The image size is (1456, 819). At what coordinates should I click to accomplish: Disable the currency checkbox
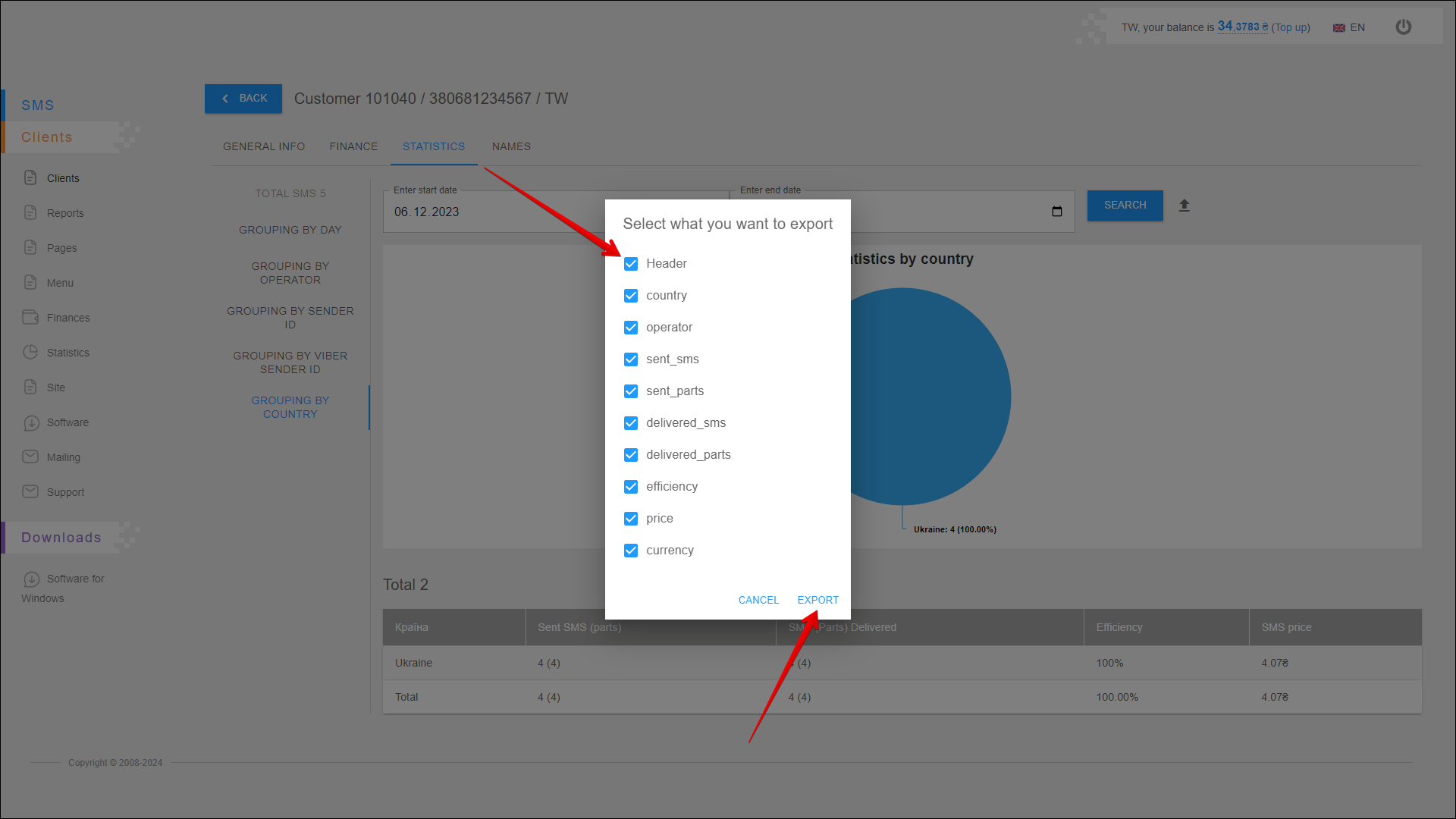coord(631,551)
